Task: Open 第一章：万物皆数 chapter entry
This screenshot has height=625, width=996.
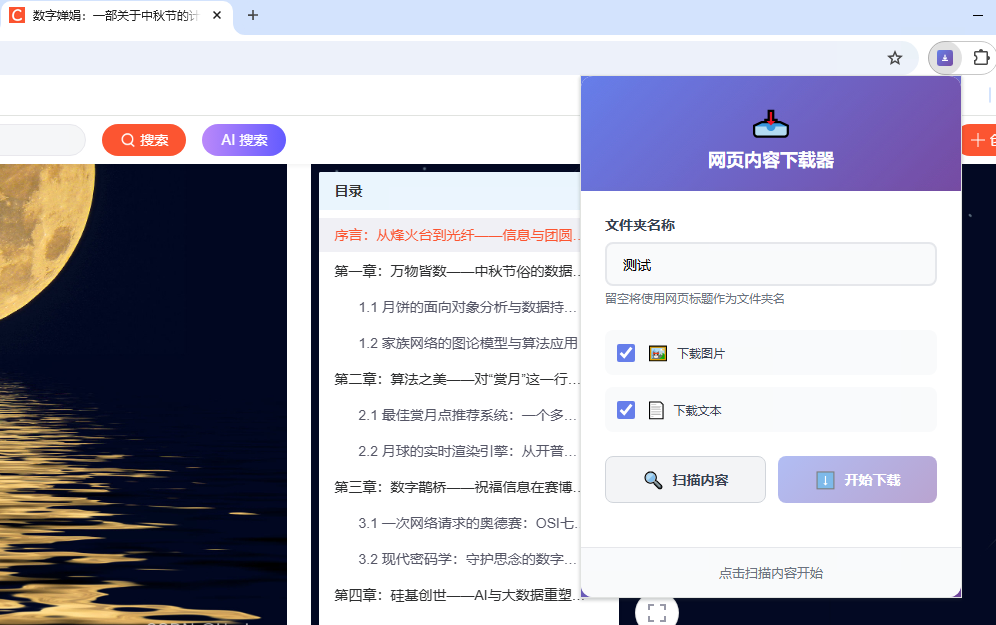Action: click(x=457, y=271)
